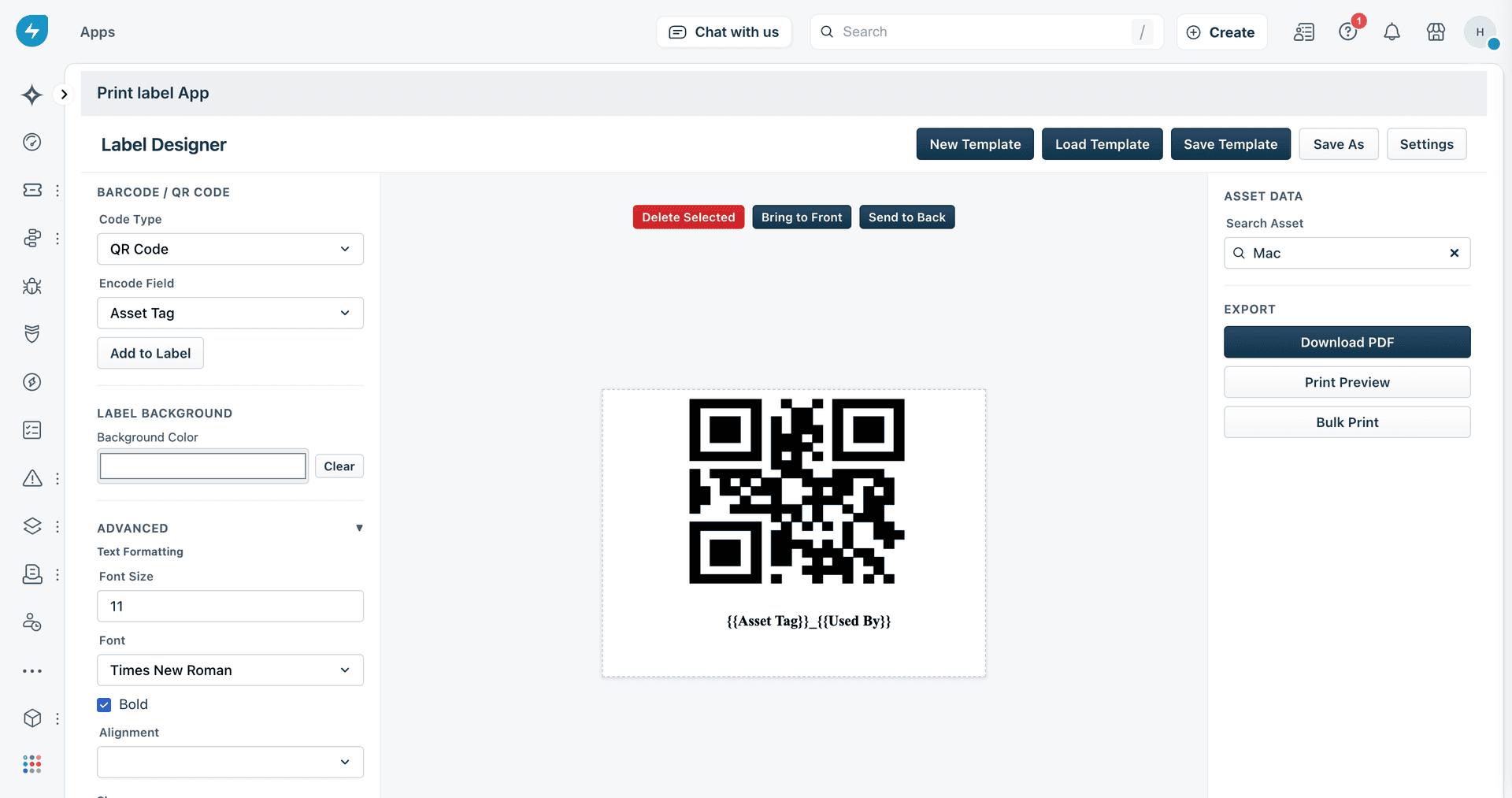Open the circled lightning bolt sidebar icon
This screenshot has width=1512, height=798.
point(32,382)
